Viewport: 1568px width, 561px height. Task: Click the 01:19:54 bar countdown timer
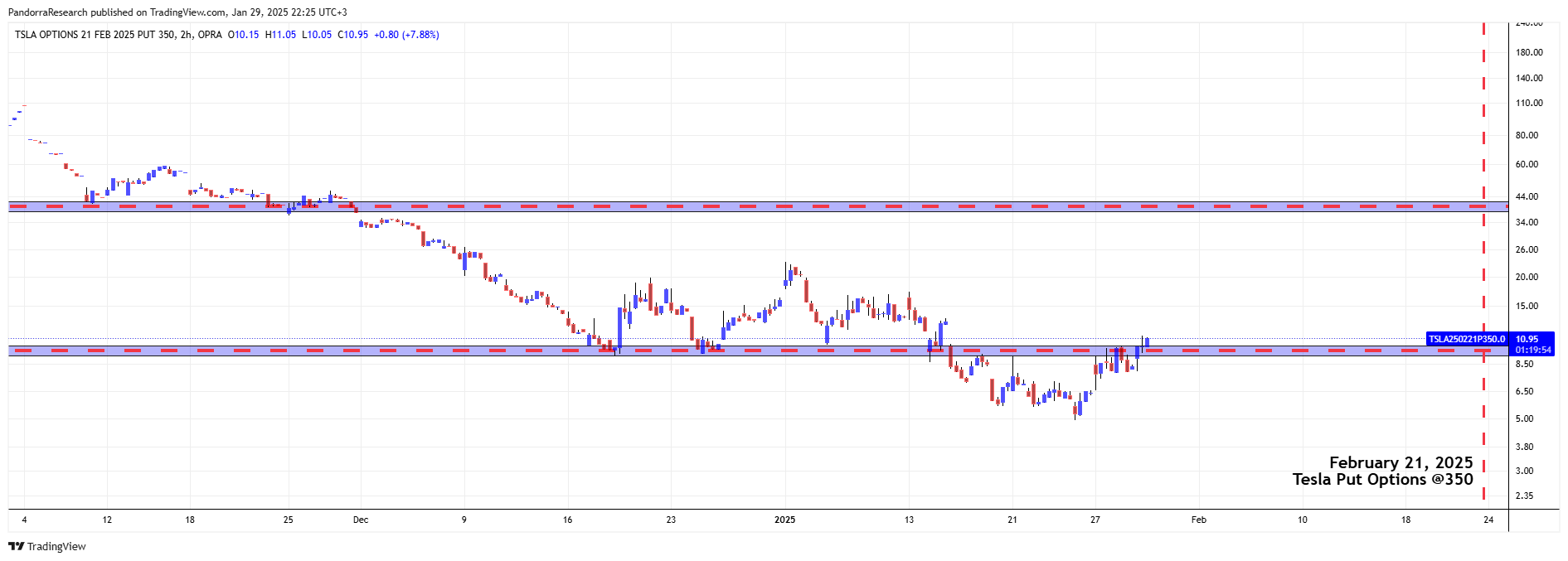click(x=1533, y=351)
